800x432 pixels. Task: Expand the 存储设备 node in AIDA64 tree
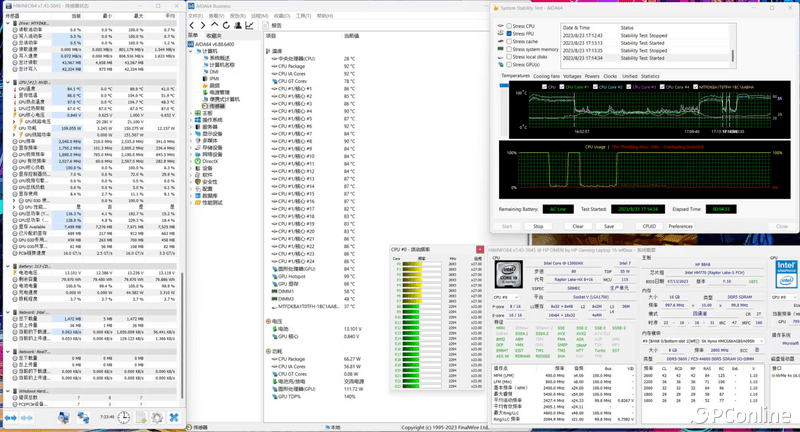click(191, 147)
